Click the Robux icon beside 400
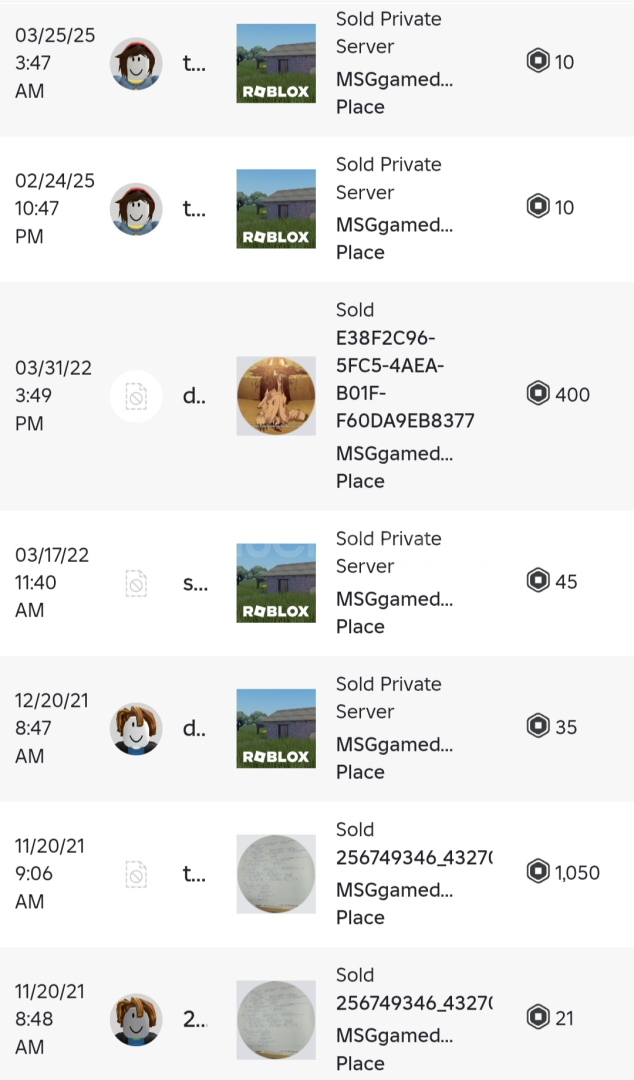 538,394
